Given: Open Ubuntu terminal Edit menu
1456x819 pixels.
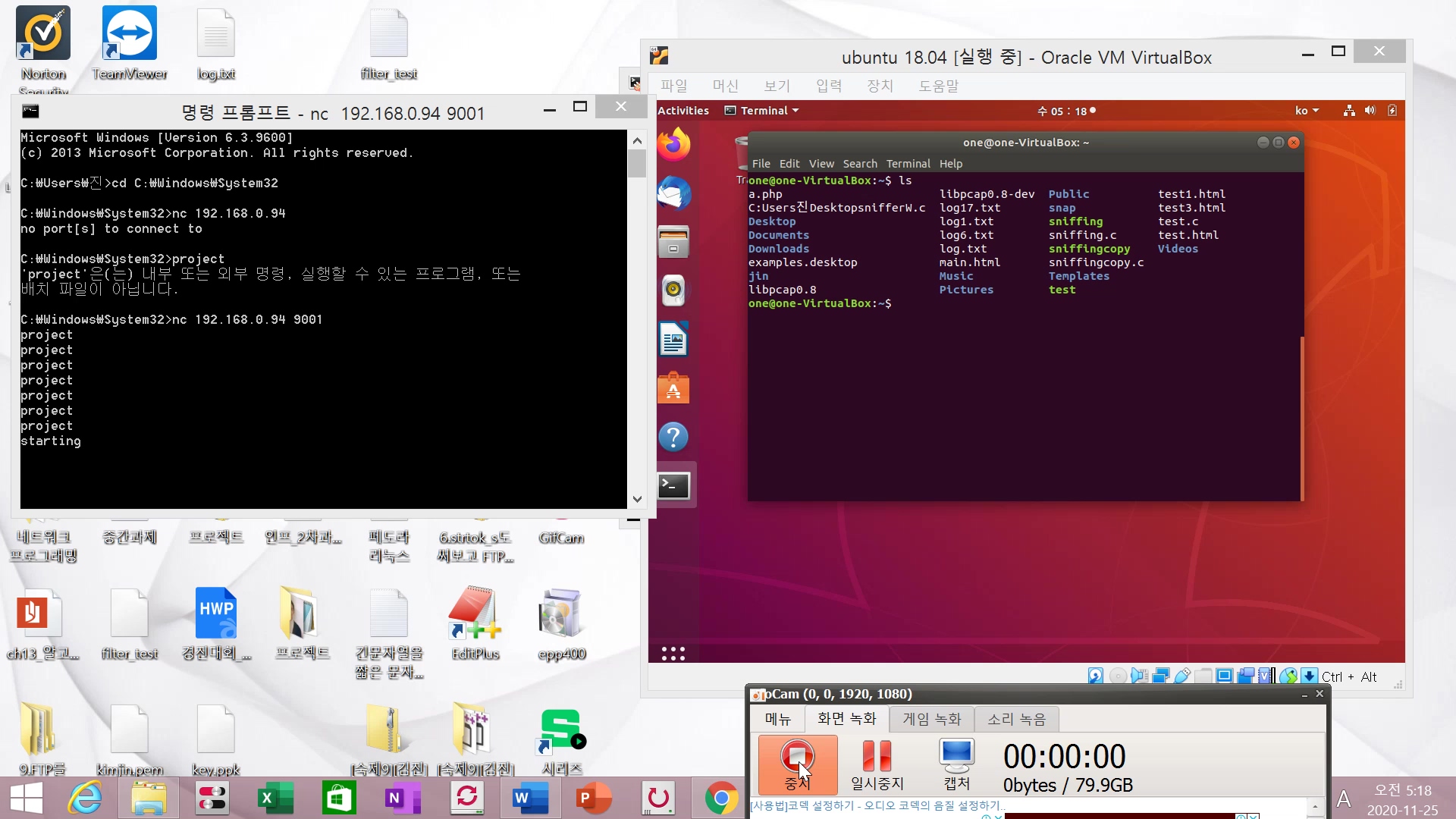Looking at the screenshot, I should (x=789, y=164).
